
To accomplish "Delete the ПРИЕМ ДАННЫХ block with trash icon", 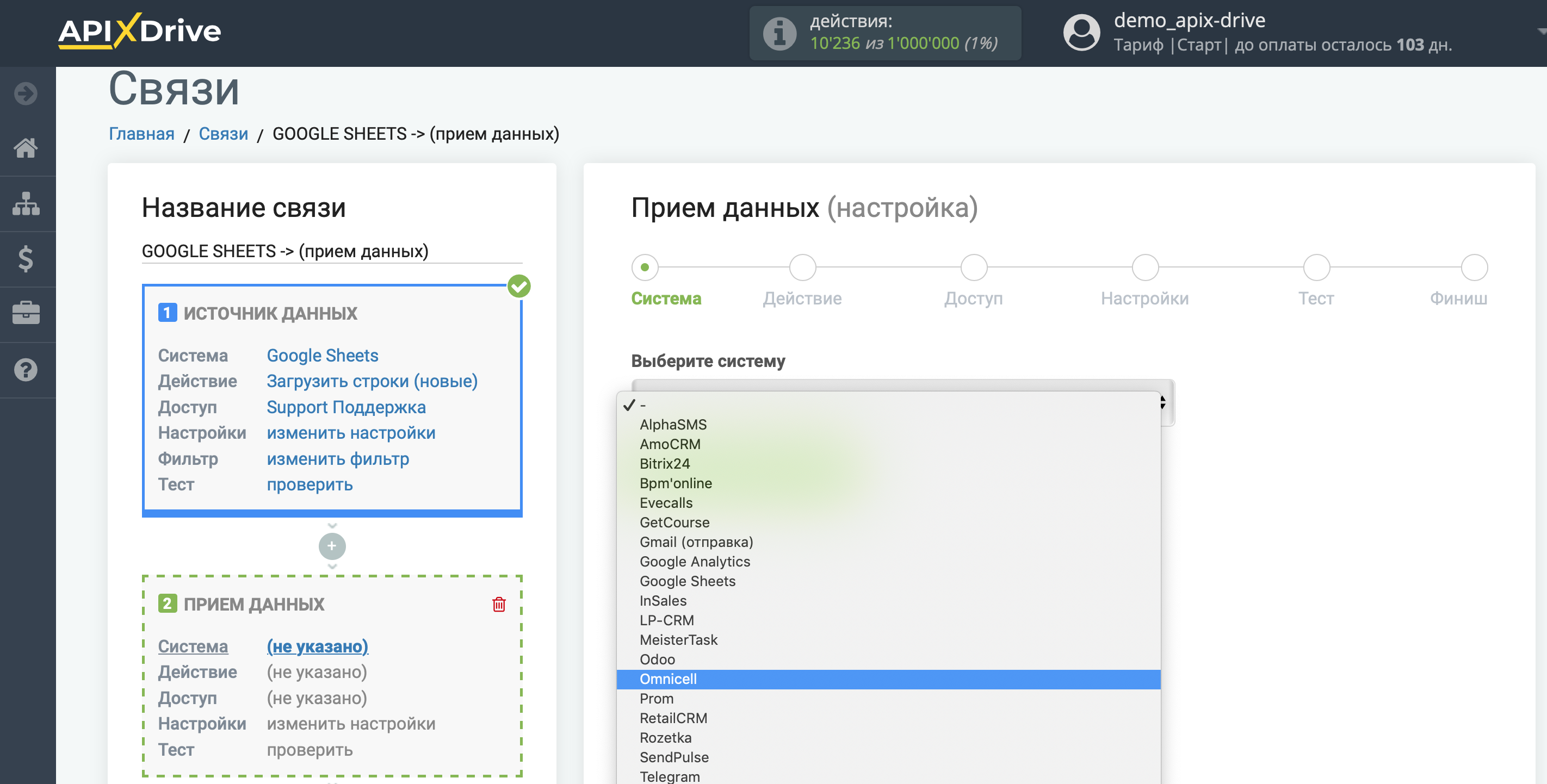I will [499, 604].
